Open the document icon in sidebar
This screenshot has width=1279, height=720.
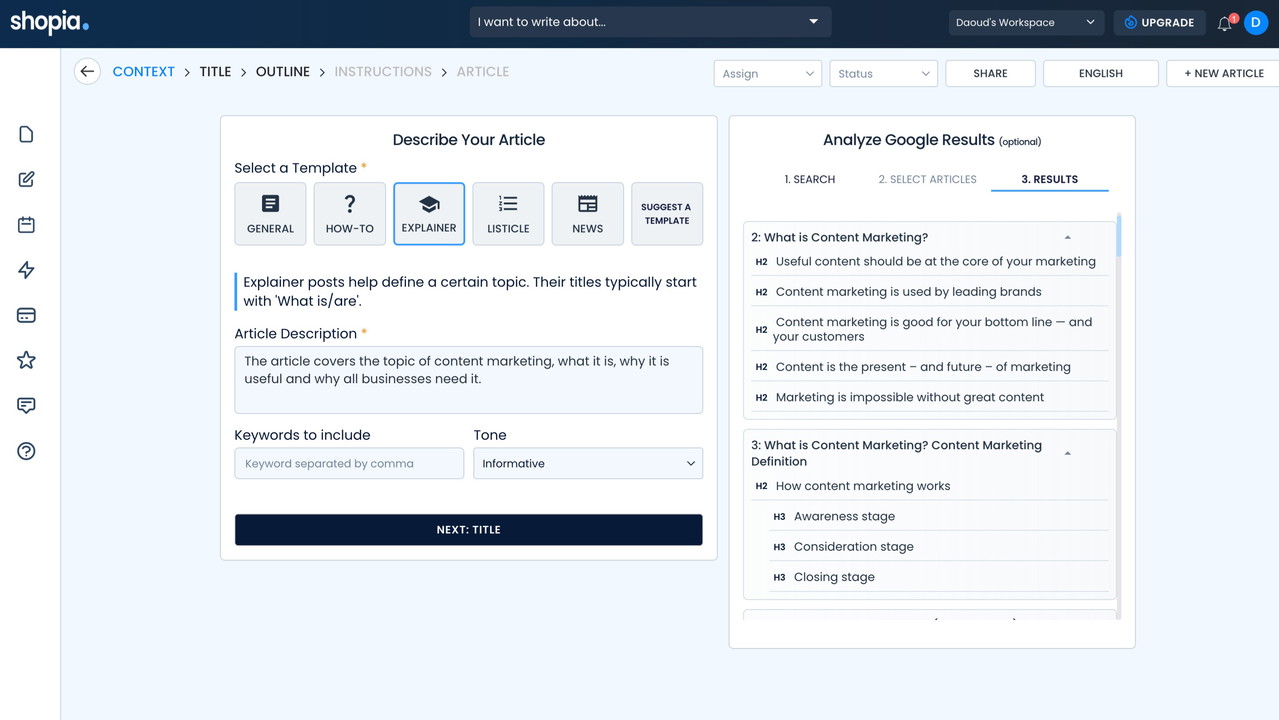26,135
